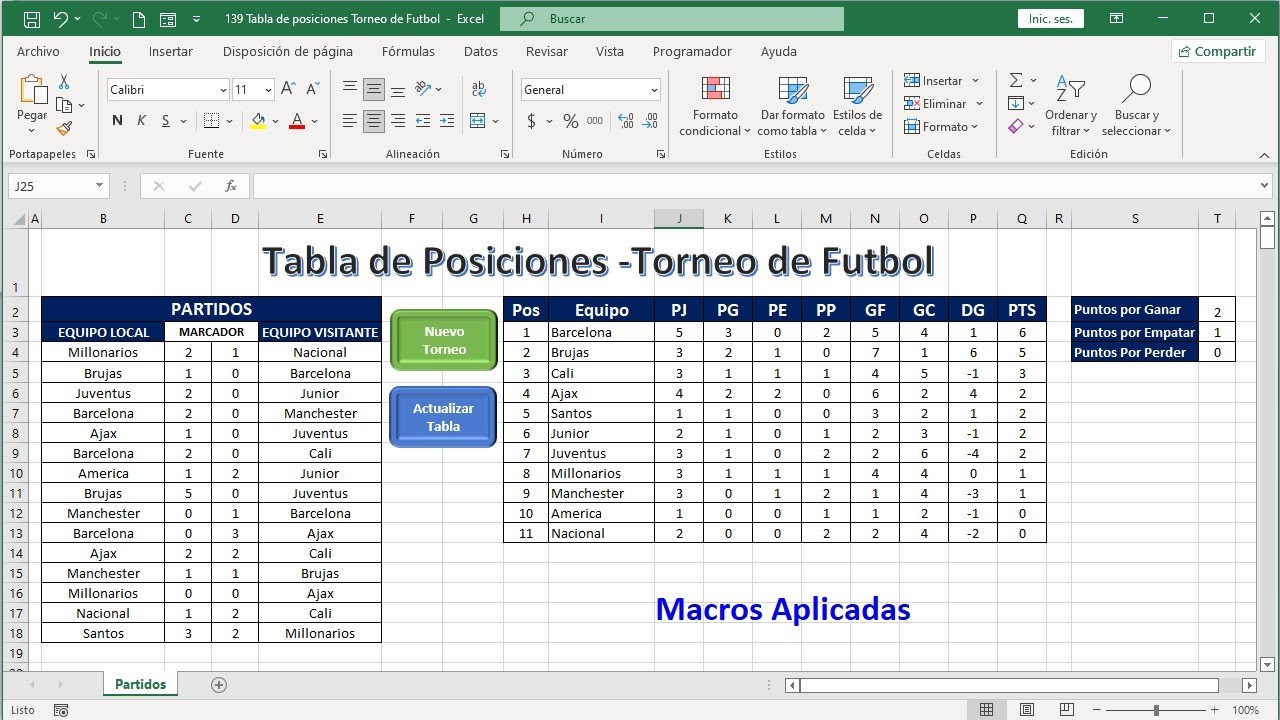Click the Copy icon in Portapapeles
The image size is (1280, 720).
point(64,105)
